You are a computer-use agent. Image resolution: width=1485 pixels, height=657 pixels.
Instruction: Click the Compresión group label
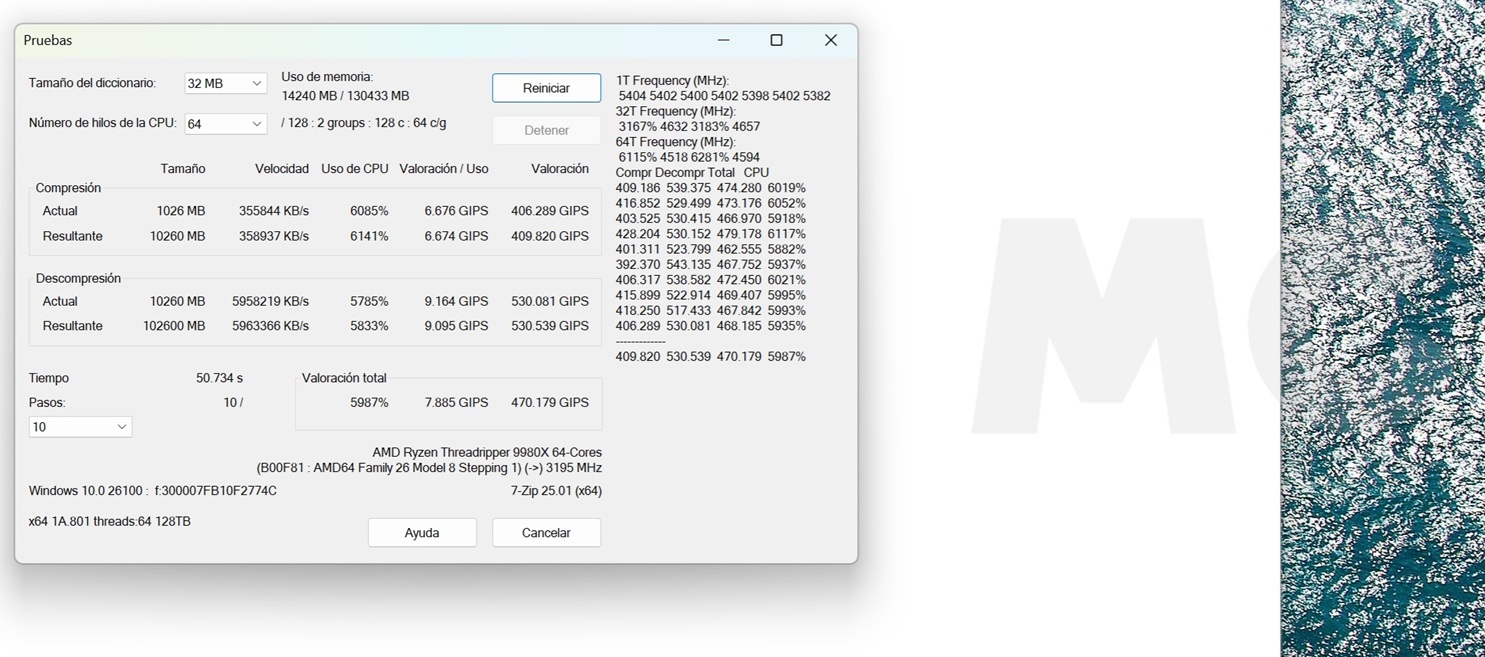(68, 188)
